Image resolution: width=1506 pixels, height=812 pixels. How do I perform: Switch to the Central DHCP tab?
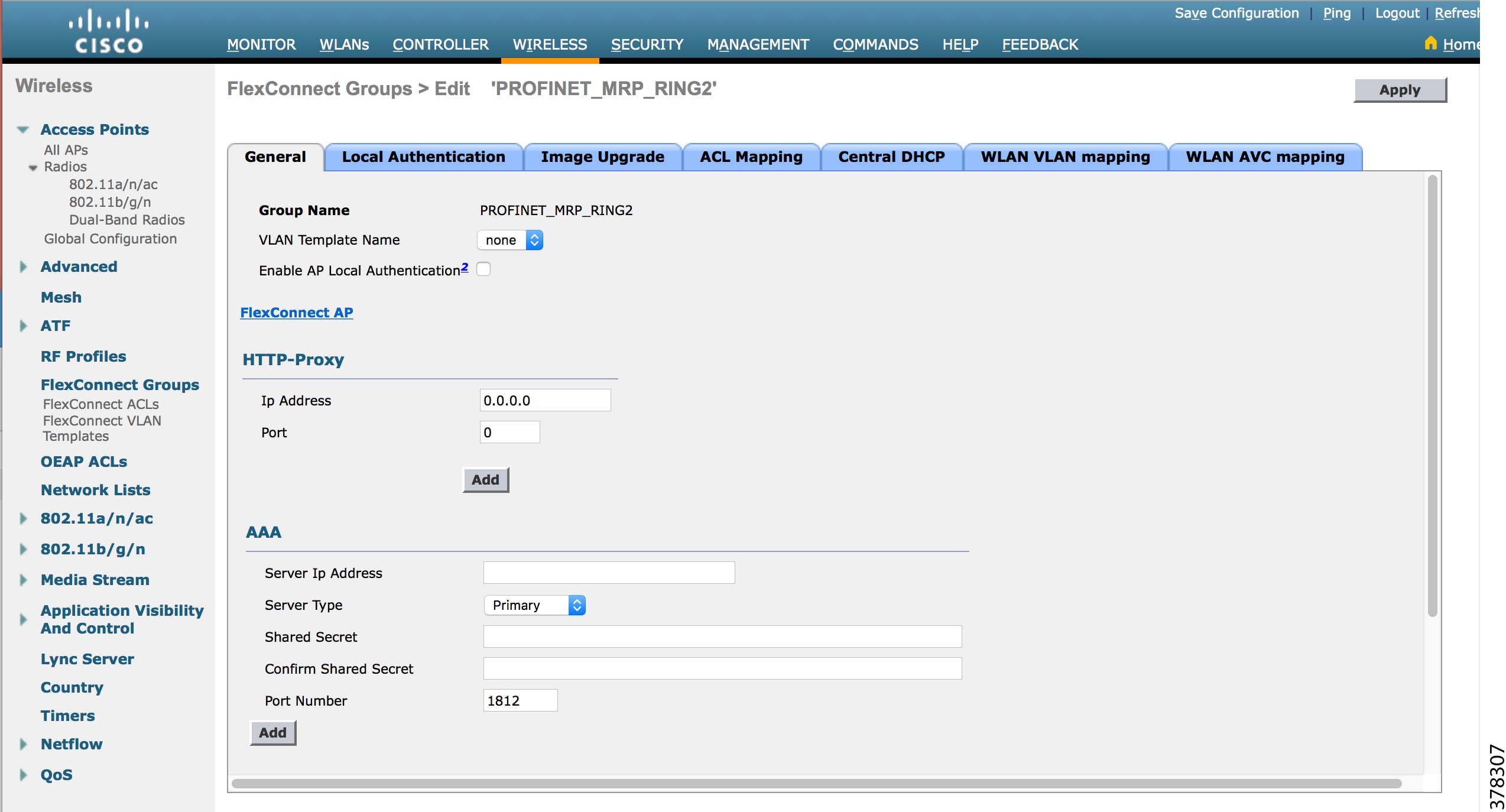(x=891, y=157)
